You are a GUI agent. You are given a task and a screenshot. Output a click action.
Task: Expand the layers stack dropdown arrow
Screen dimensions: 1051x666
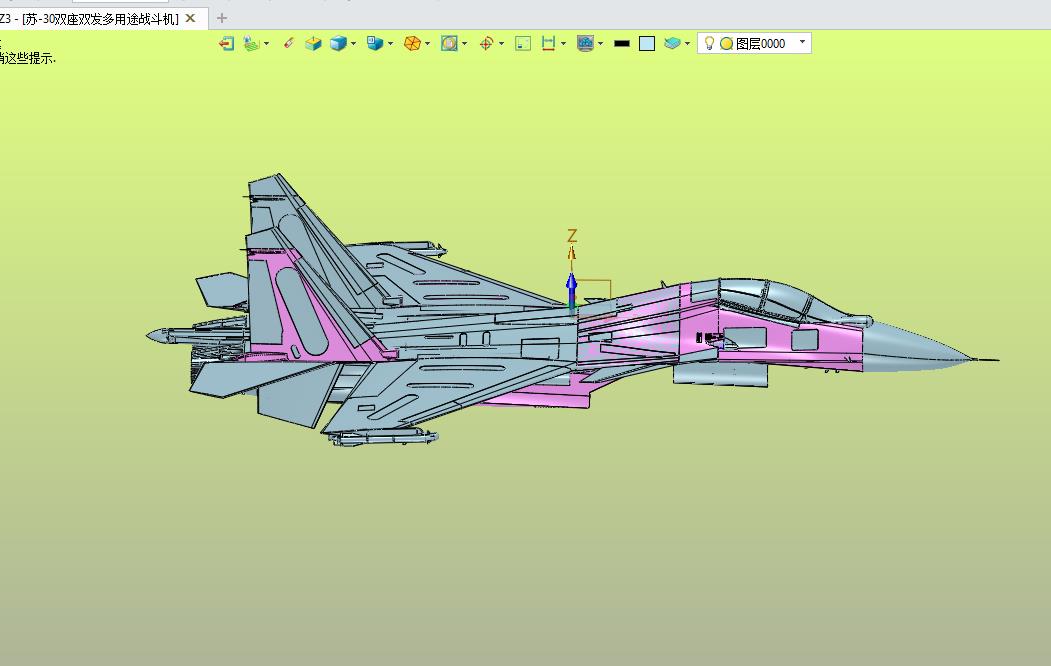(x=687, y=44)
